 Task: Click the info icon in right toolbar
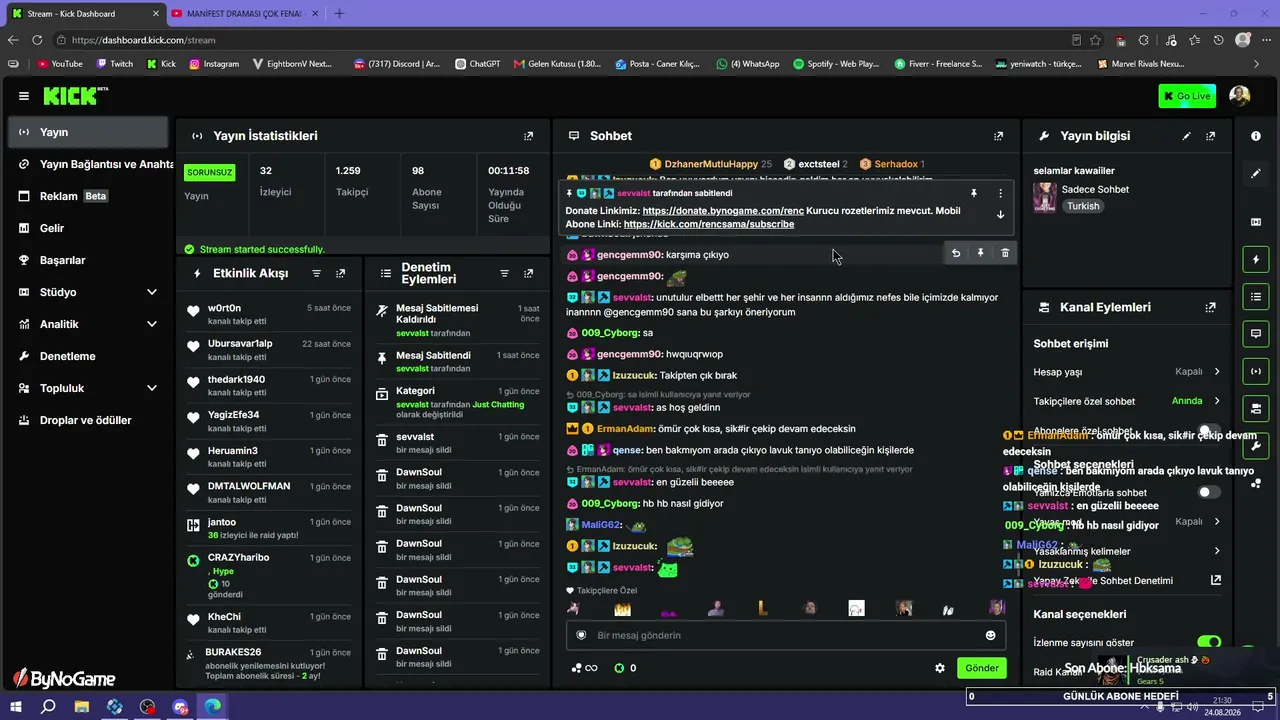point(1256,136)
